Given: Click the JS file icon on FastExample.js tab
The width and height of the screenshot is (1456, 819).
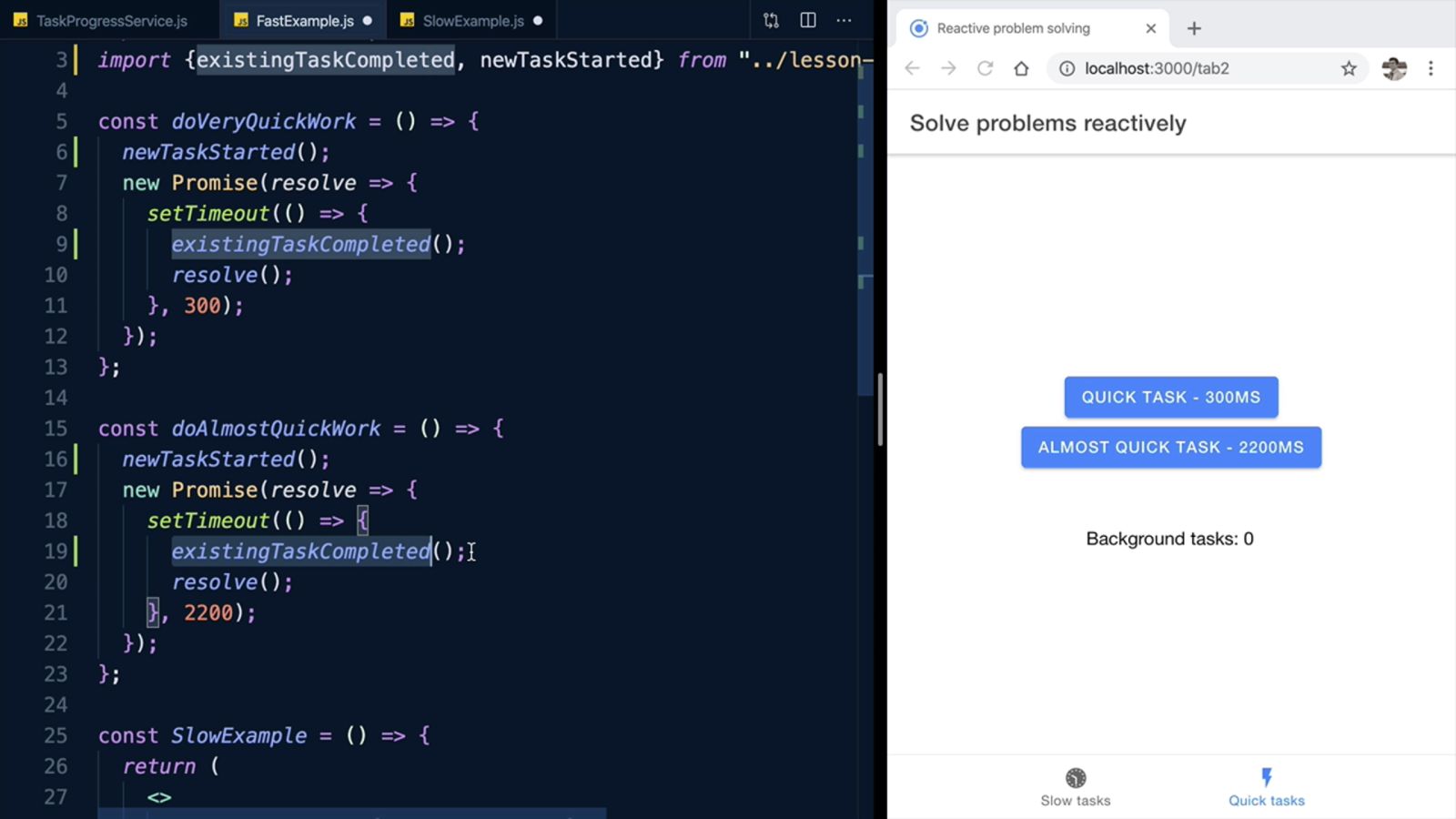Looking at the screenshot, I should [x=241, y=20].
